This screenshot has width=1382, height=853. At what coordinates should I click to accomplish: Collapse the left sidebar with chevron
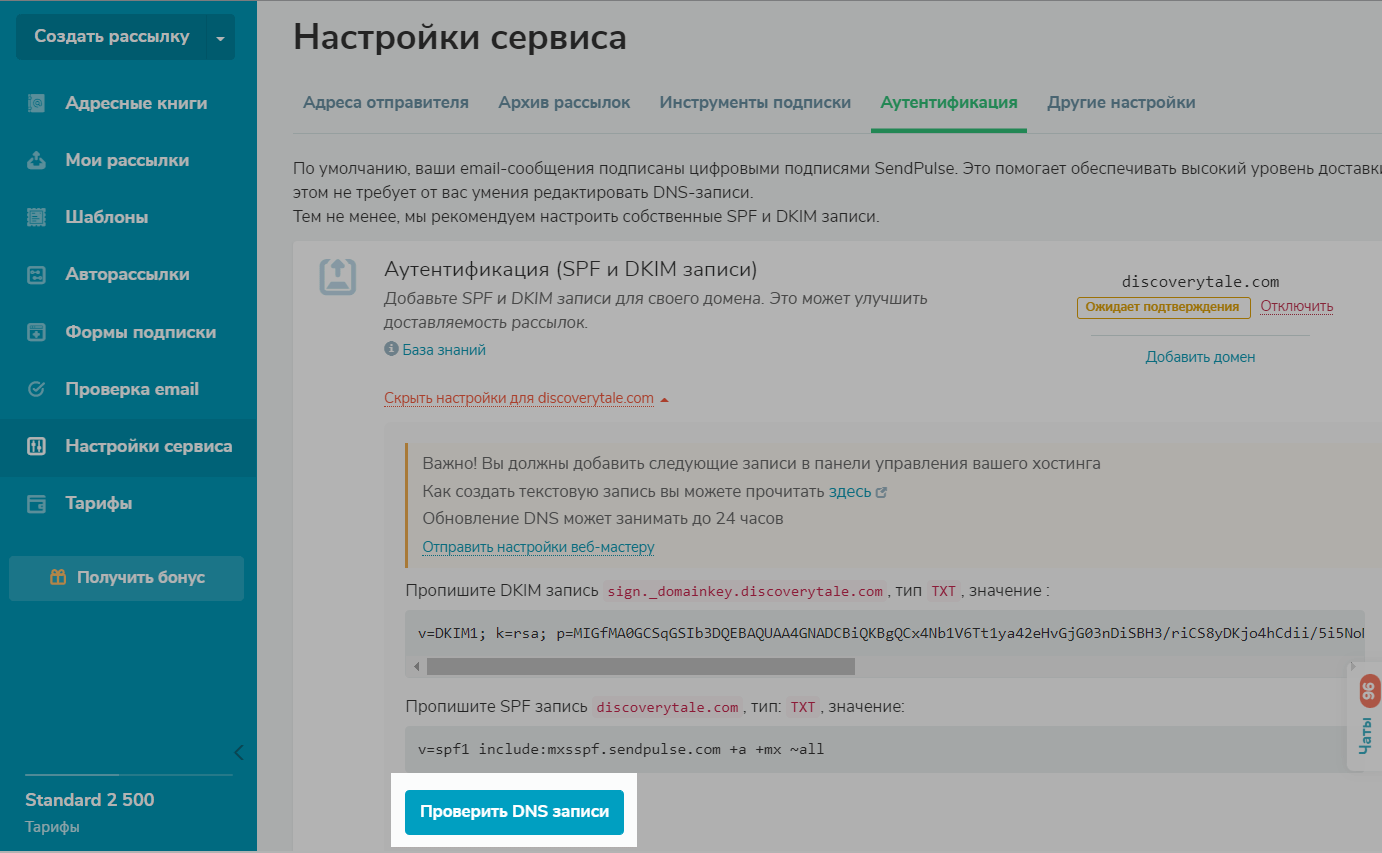[238, 752]
